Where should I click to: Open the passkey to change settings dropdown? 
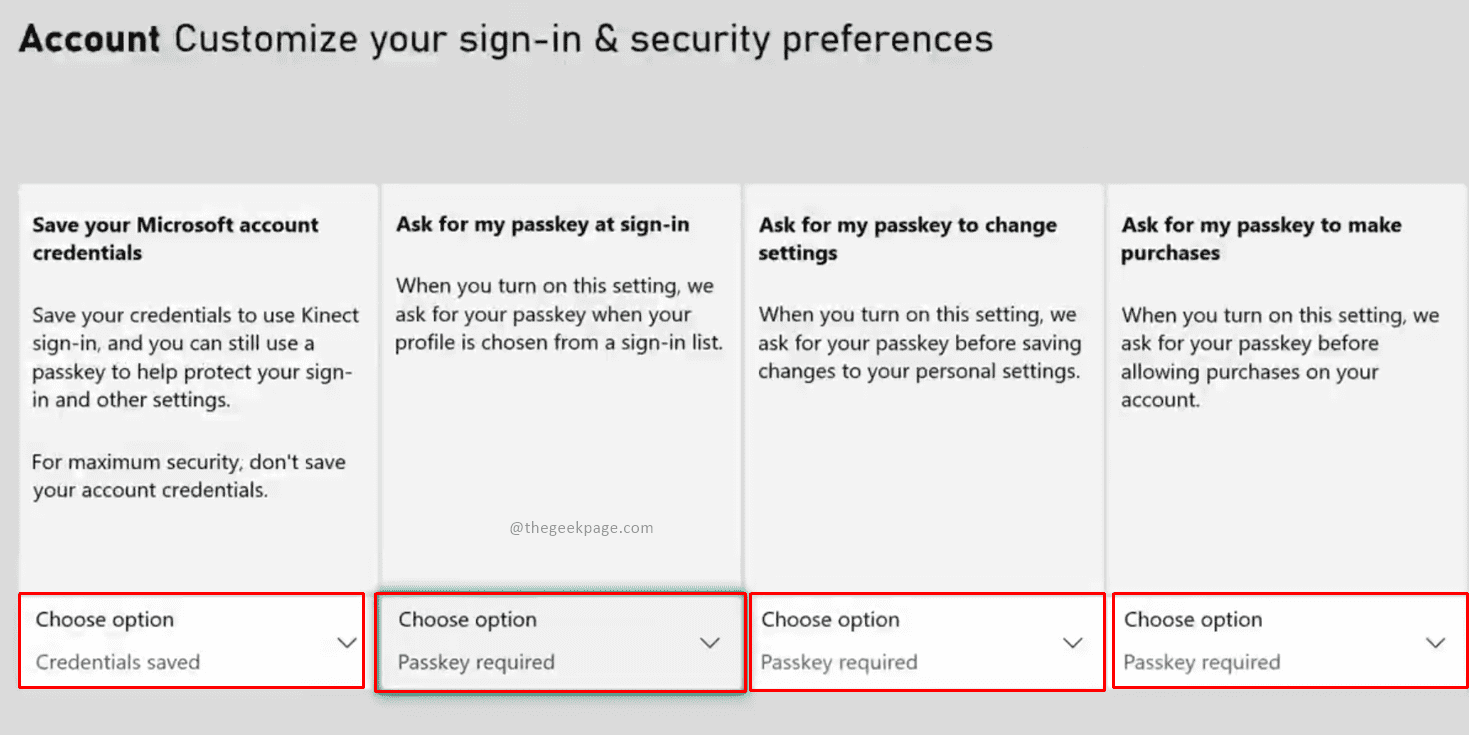click(x=1072, y=643)
